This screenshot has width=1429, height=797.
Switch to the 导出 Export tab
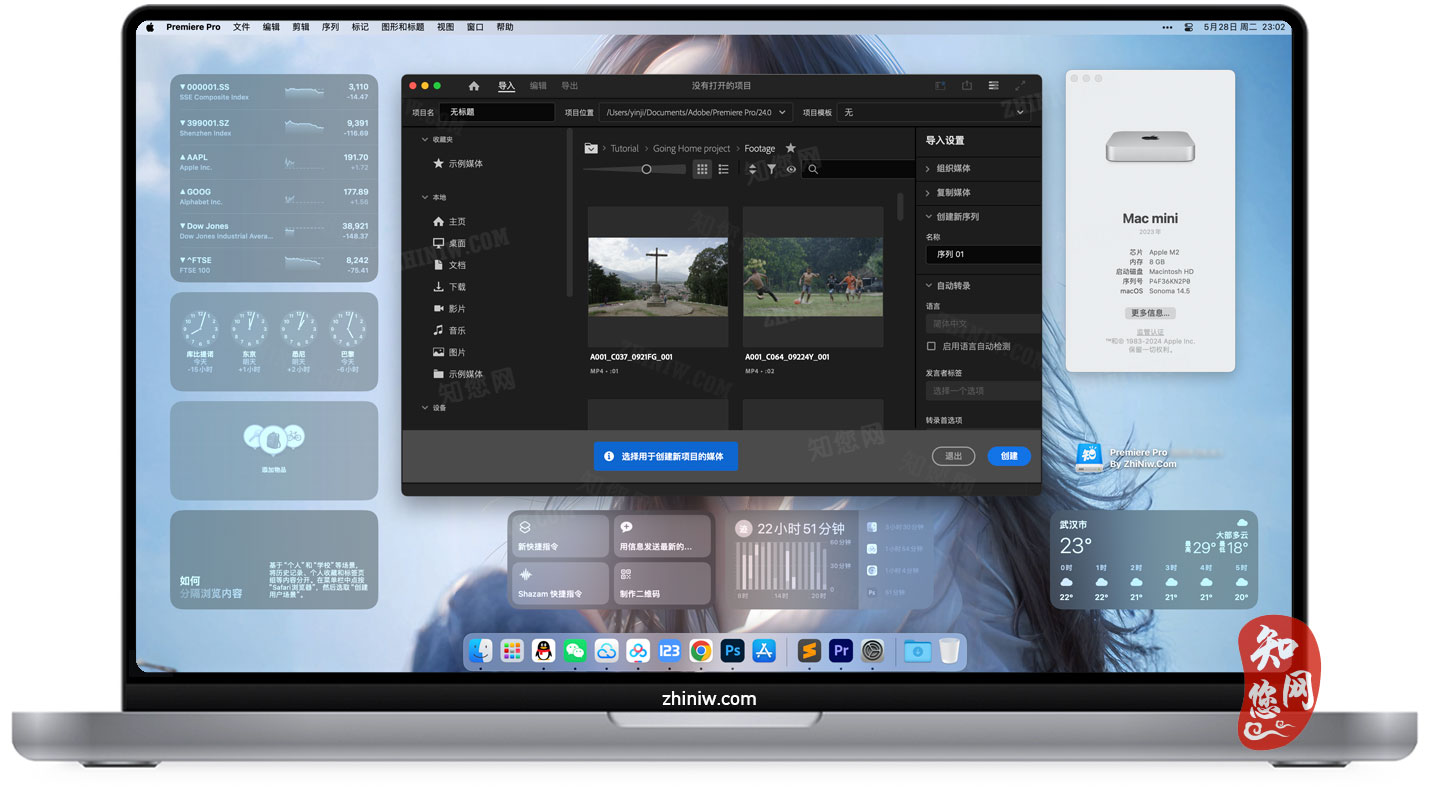[570, 86]
